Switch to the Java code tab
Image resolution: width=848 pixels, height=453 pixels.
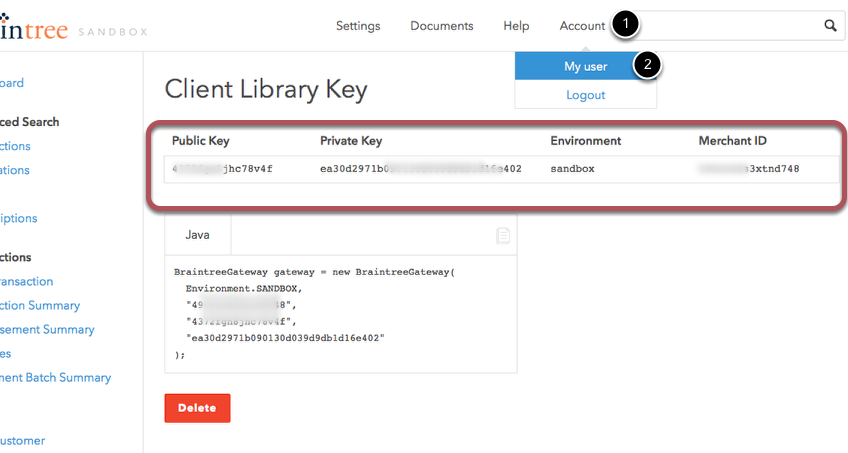pos(197,235)
